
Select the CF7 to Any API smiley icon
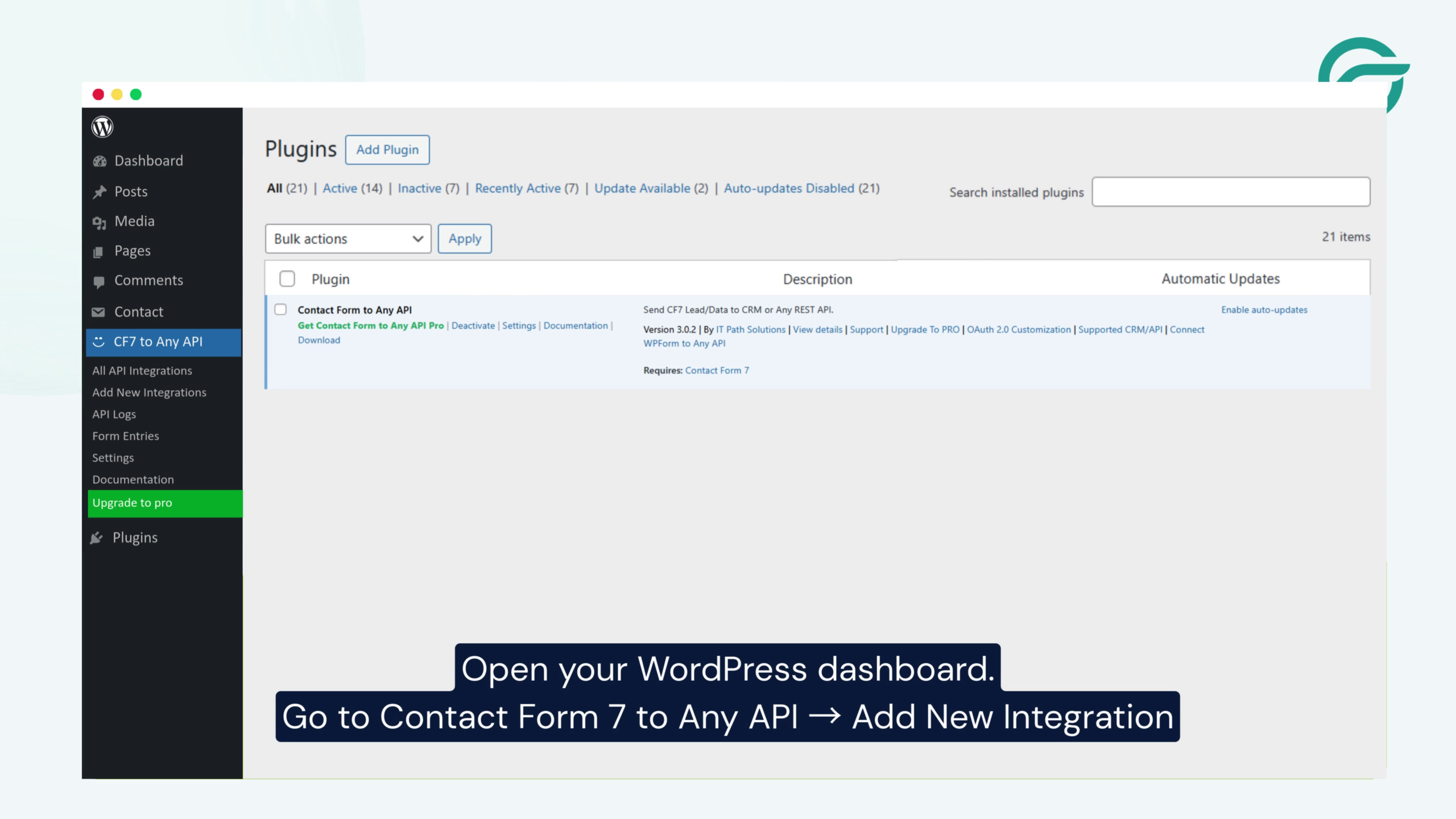click(98, 342)
